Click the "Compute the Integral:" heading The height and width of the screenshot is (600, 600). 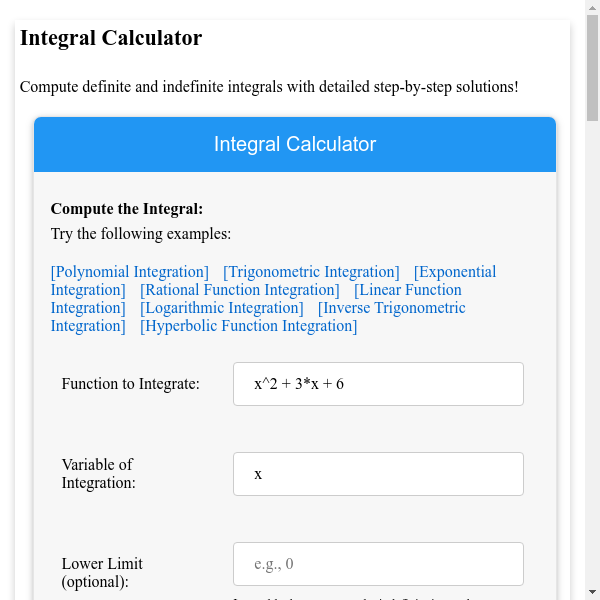[x=127, y=209]
